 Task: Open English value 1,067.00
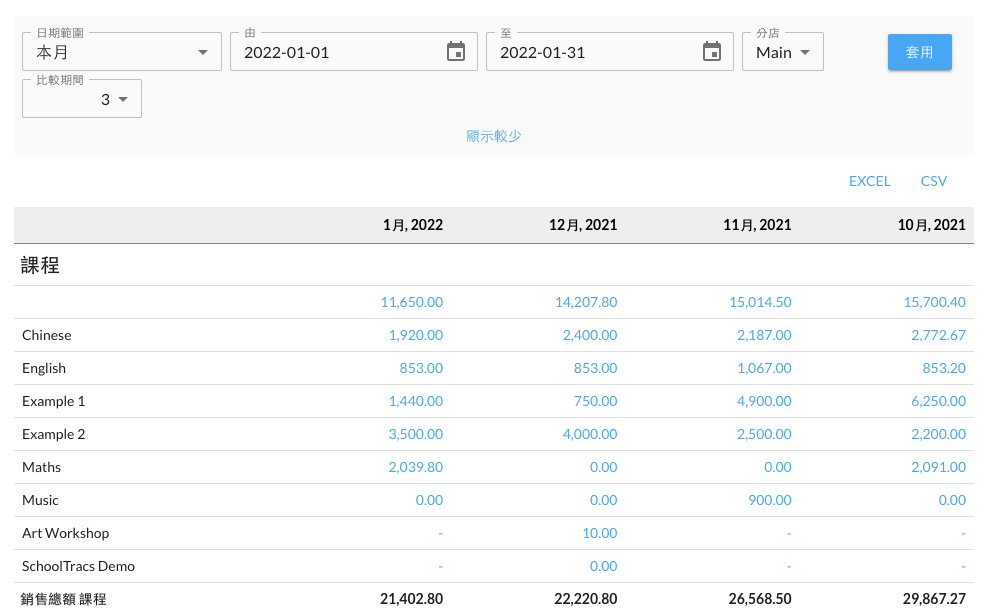[764, 368]
